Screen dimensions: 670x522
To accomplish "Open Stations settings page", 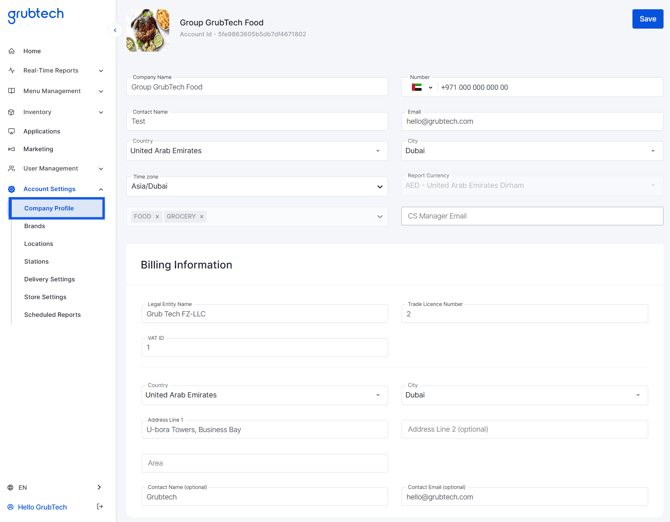I will [x=36, y=261].
